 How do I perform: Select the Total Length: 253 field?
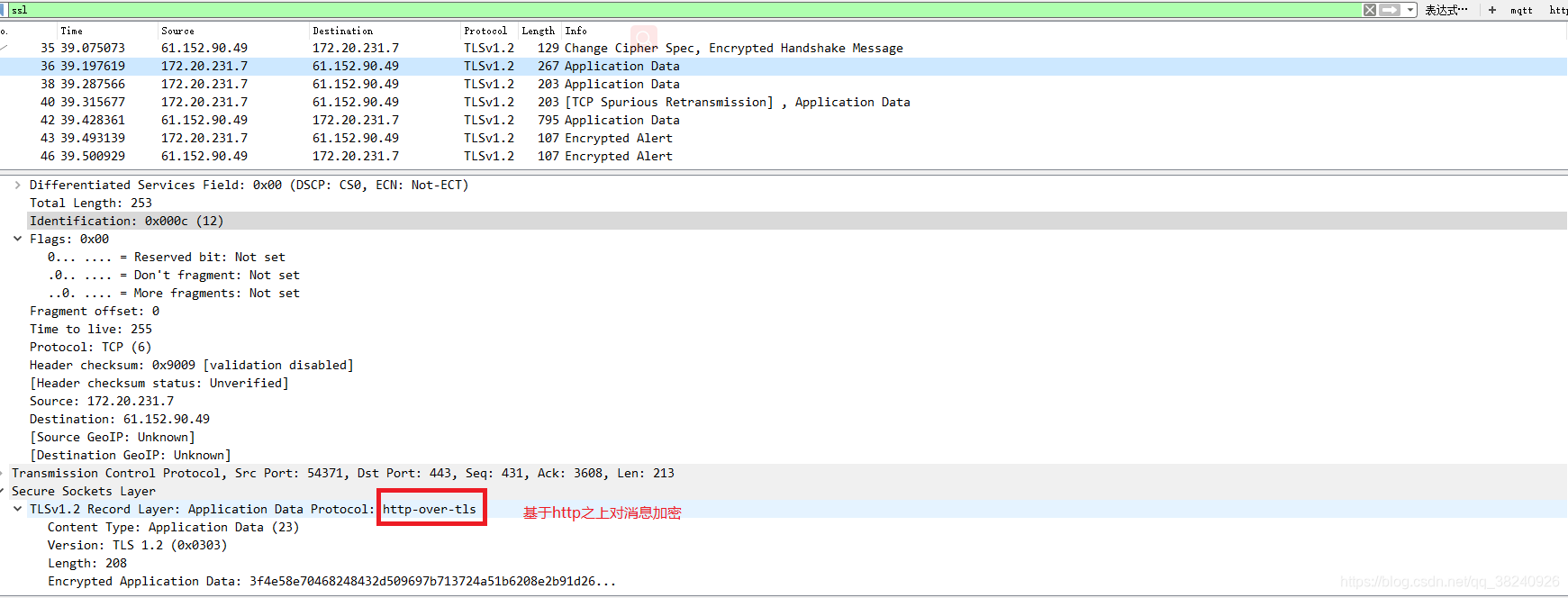coord(91,203)
